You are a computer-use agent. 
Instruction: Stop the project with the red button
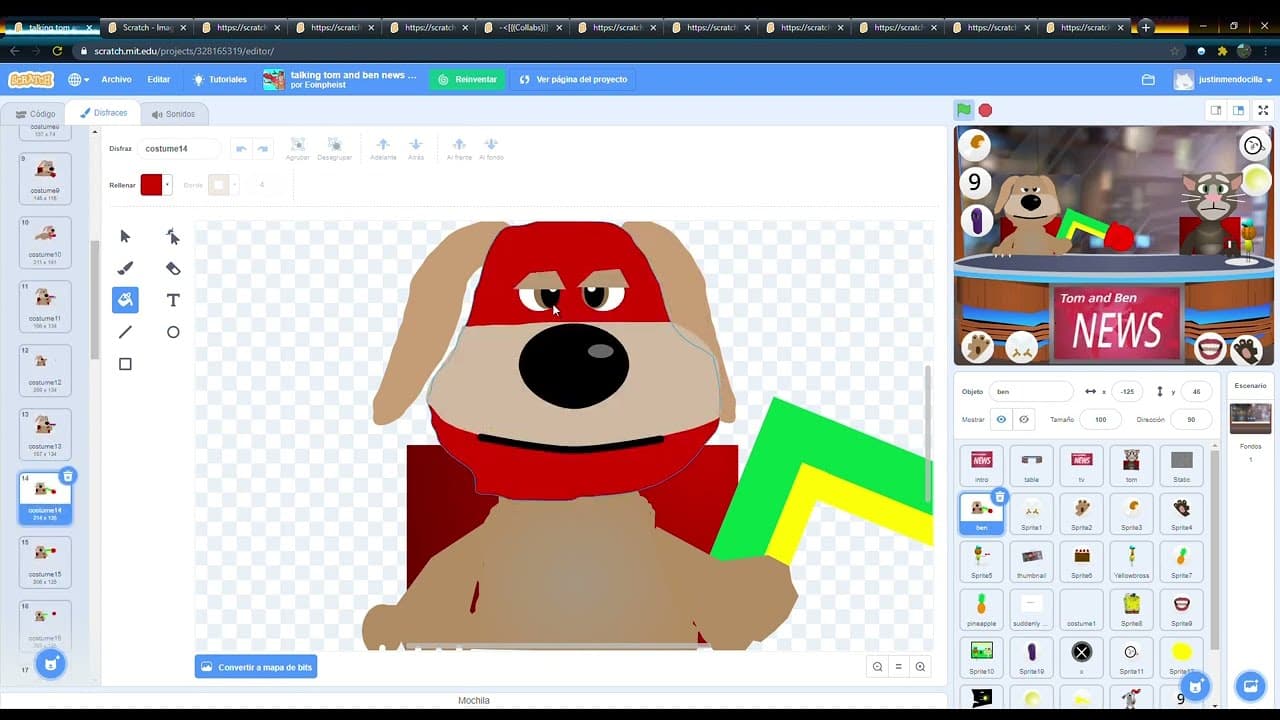(x=985, y=110)
